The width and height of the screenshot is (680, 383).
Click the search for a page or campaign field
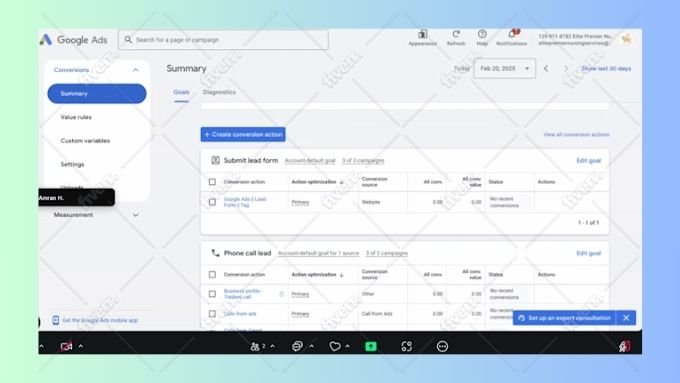(223, 39)
